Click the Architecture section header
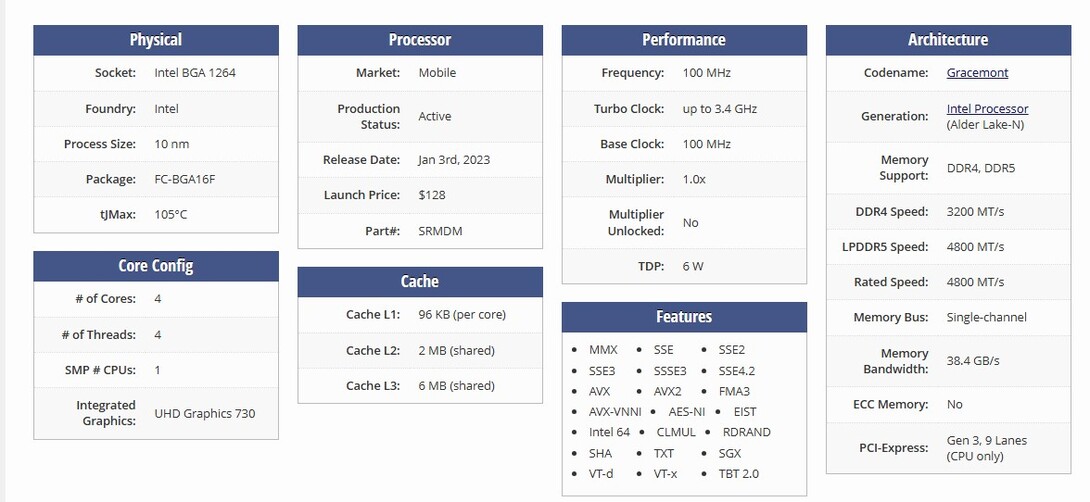The image size is (1090, 502). pos(948,40)
